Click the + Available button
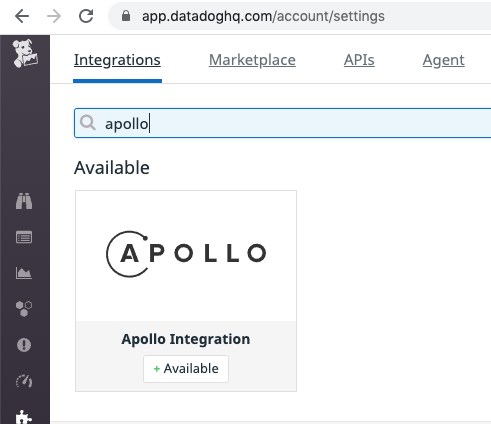 (x=186, y=369)
